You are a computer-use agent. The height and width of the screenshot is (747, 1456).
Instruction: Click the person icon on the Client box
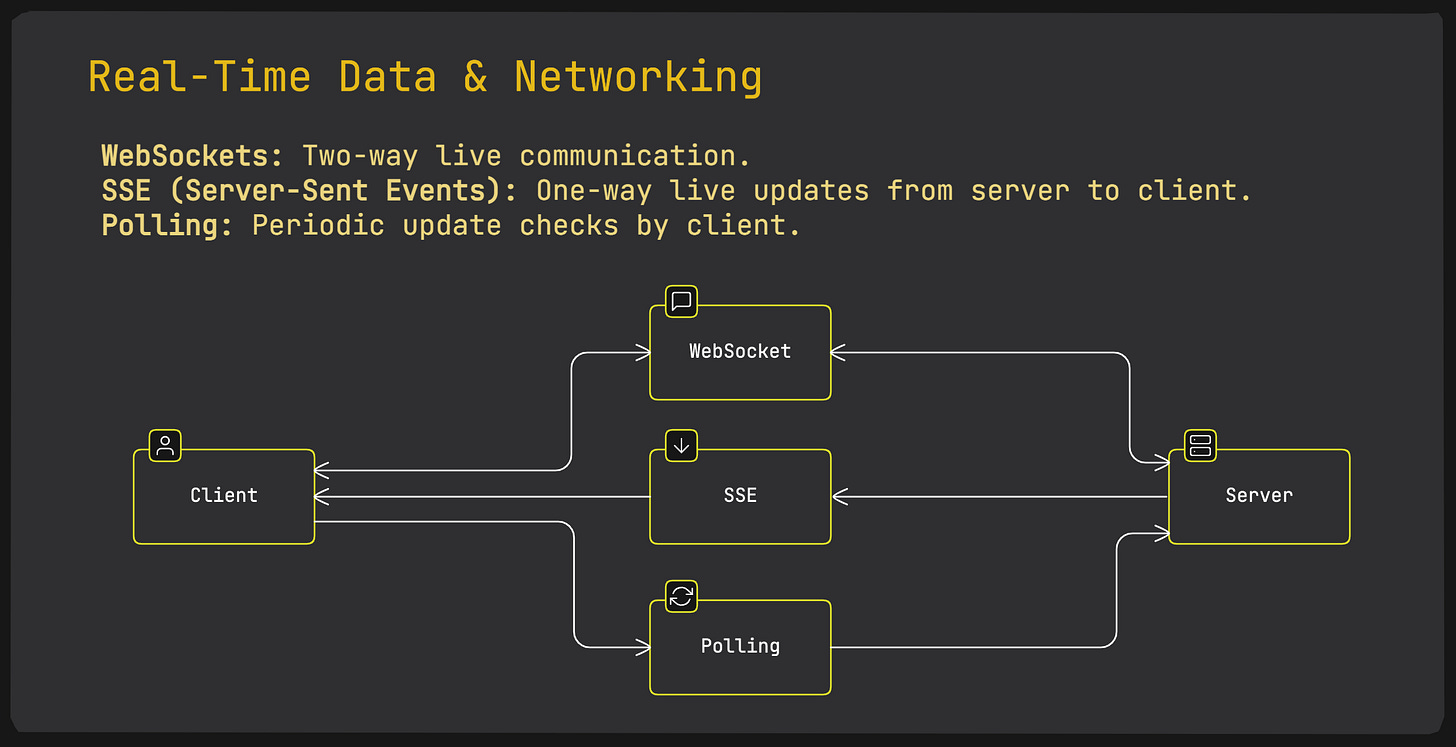pyautogui.click(x=163, y=445)
